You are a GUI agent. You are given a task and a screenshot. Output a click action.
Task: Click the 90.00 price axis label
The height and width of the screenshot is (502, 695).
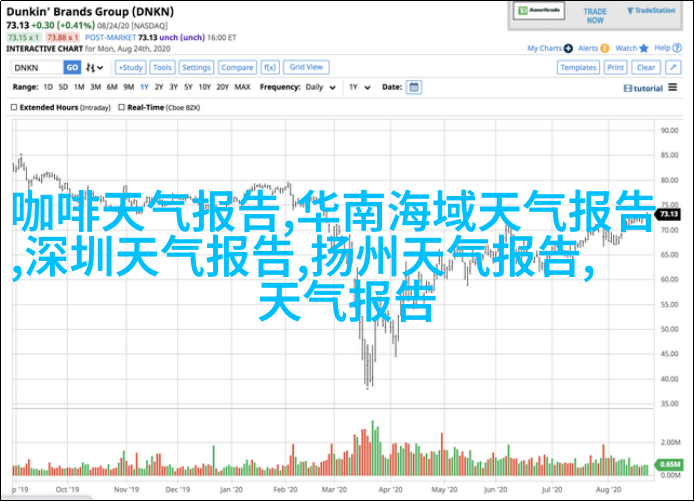(x=669, y=130)
